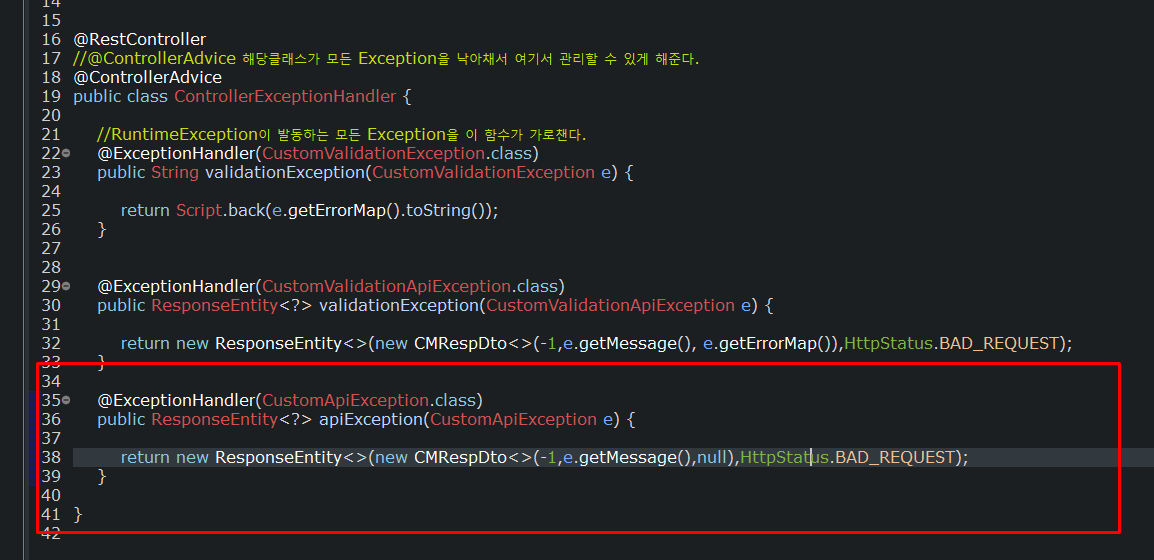Click the closing brace on line 41
Image resolution: width=1154 pixels, height=560 pixels.
pos(78,515)
